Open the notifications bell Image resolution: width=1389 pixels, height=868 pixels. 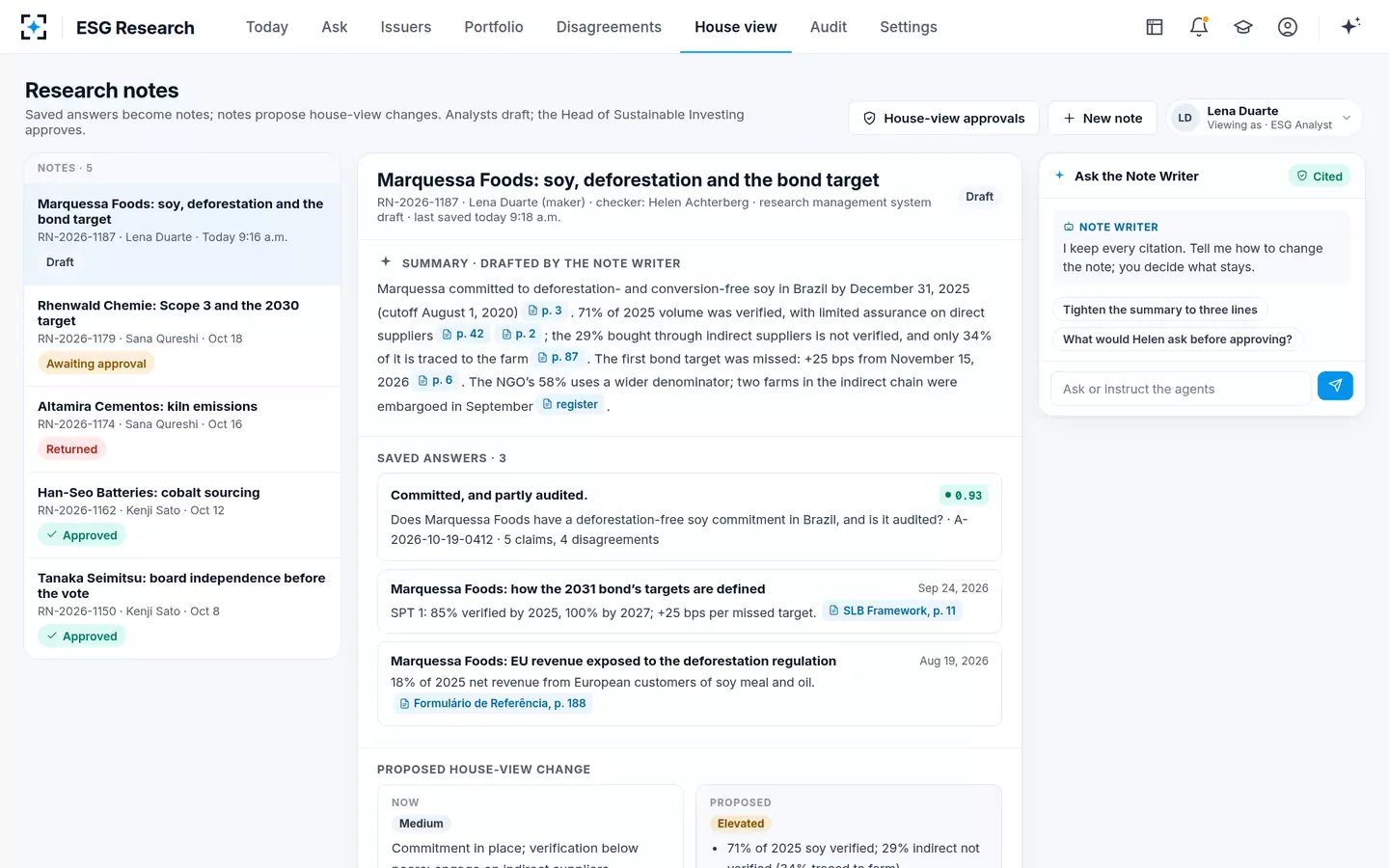(x=1199, y=27)
